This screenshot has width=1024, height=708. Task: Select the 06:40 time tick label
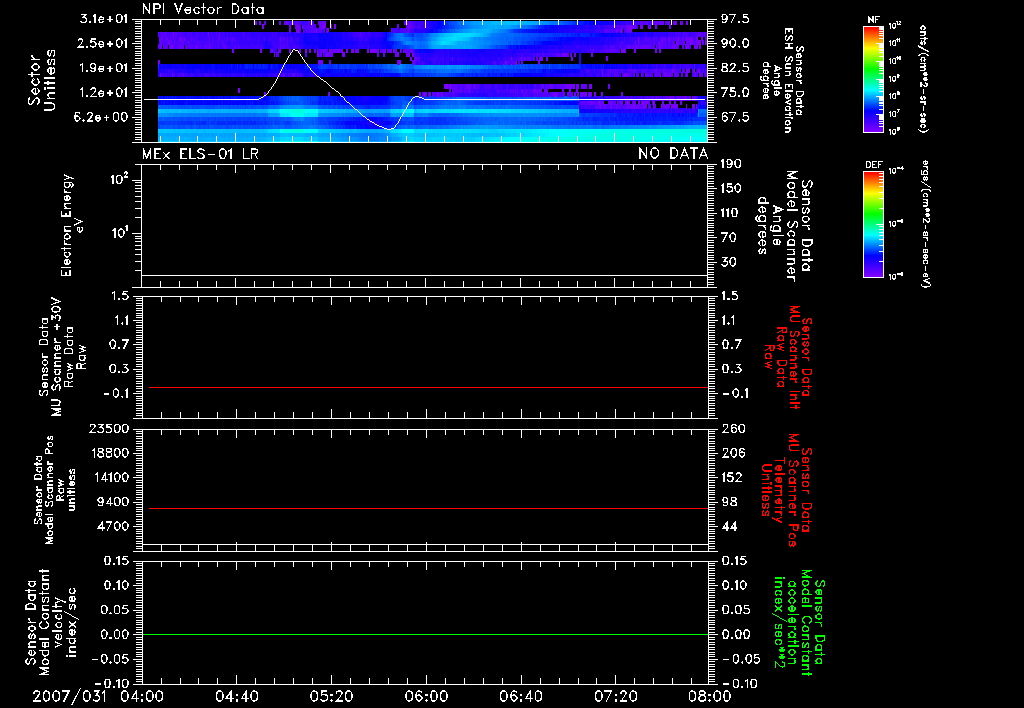pyautogui.click(x=520, y=696)
